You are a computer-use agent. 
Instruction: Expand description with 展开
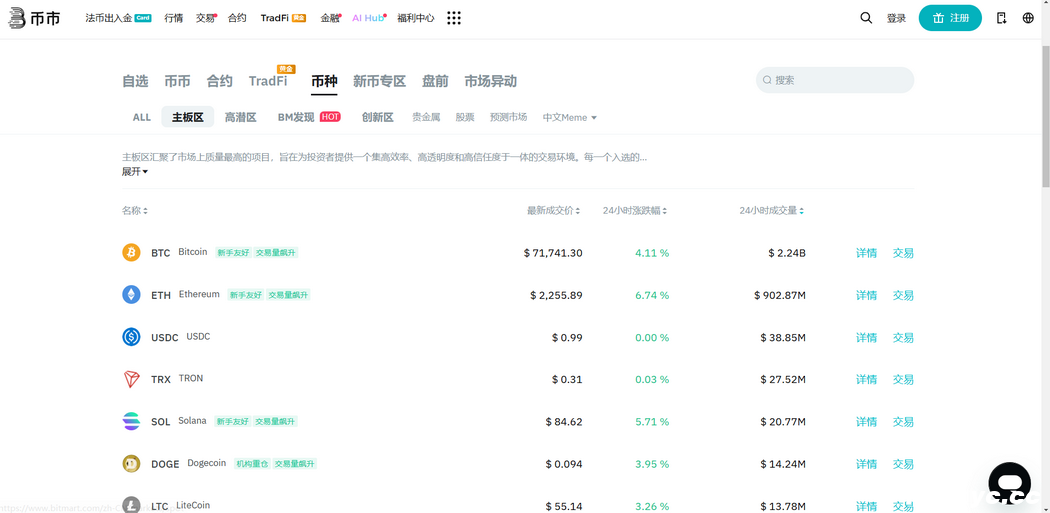(x=135, y=171)
